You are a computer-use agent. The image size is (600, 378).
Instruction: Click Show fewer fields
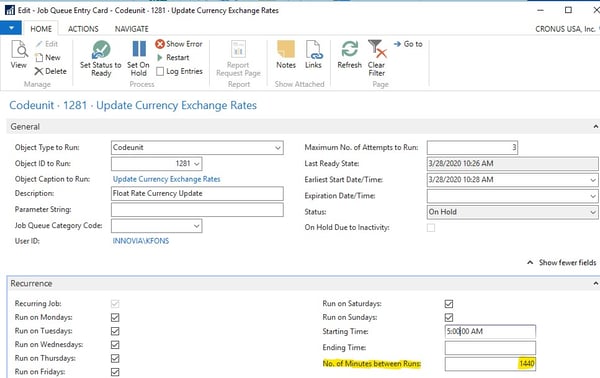coord(562,262)
